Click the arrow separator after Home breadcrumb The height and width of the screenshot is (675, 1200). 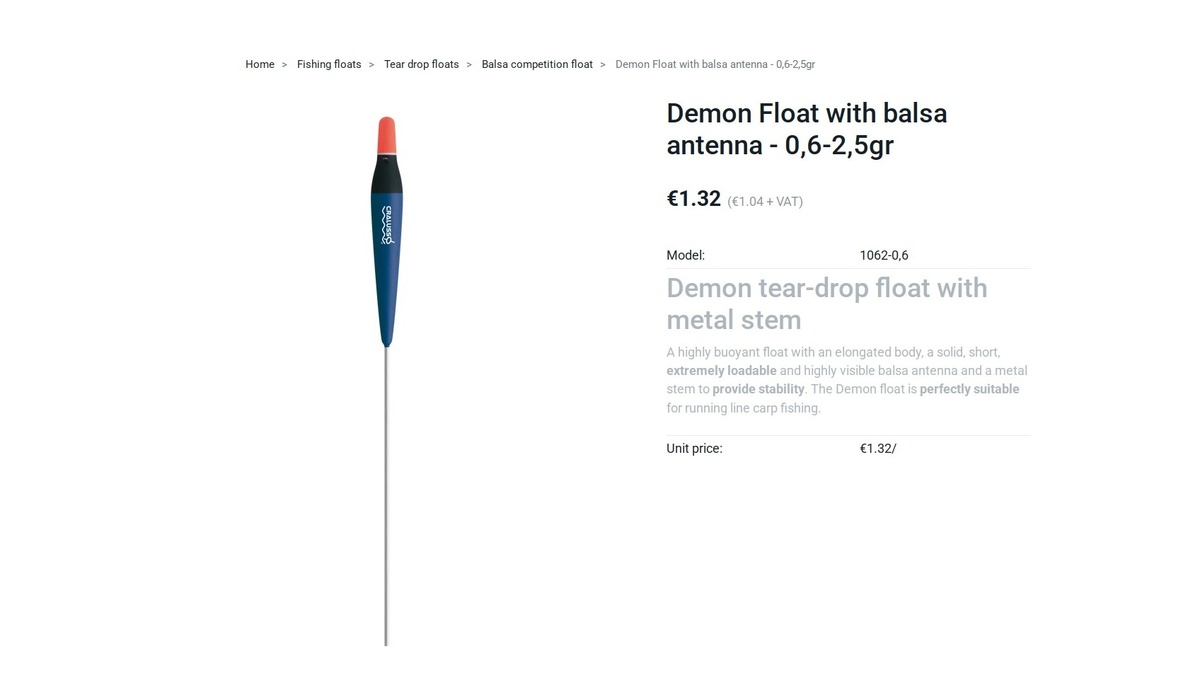284,65
